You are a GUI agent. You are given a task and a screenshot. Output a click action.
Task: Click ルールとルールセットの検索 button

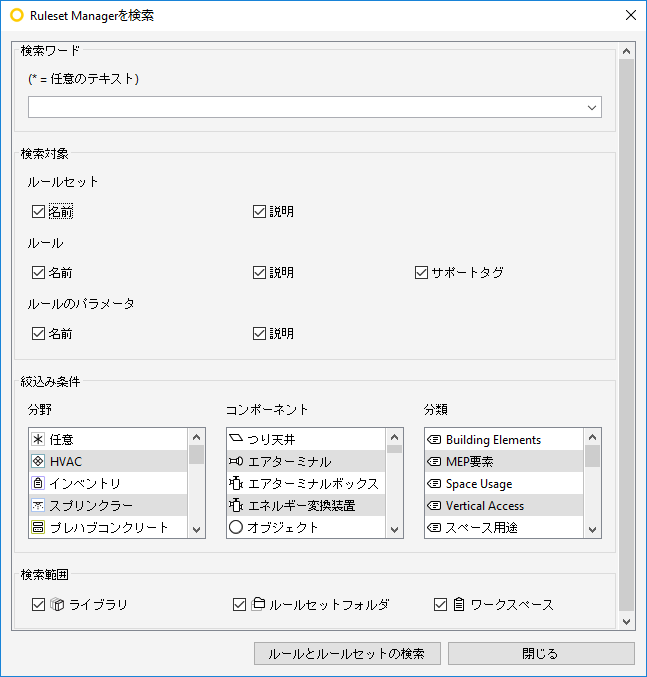tap(347, 654)
